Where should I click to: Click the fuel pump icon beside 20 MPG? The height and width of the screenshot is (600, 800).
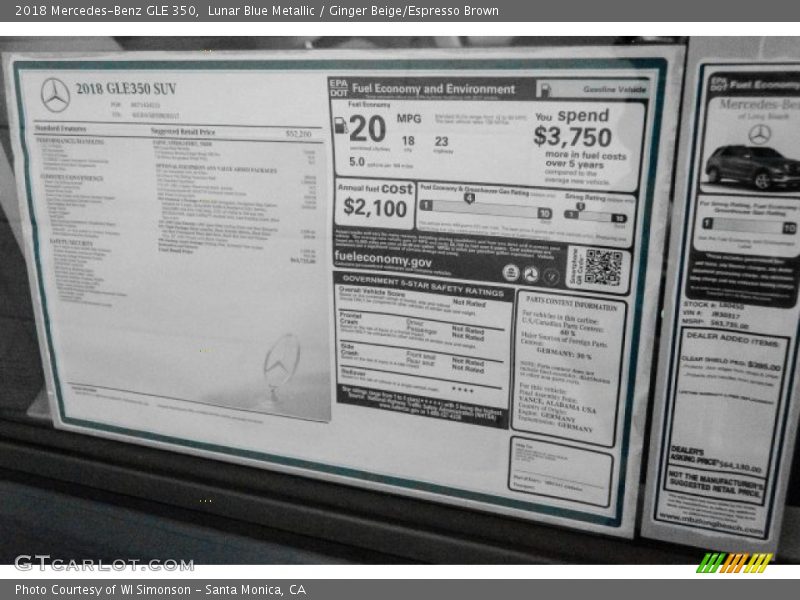coord(340,125)
